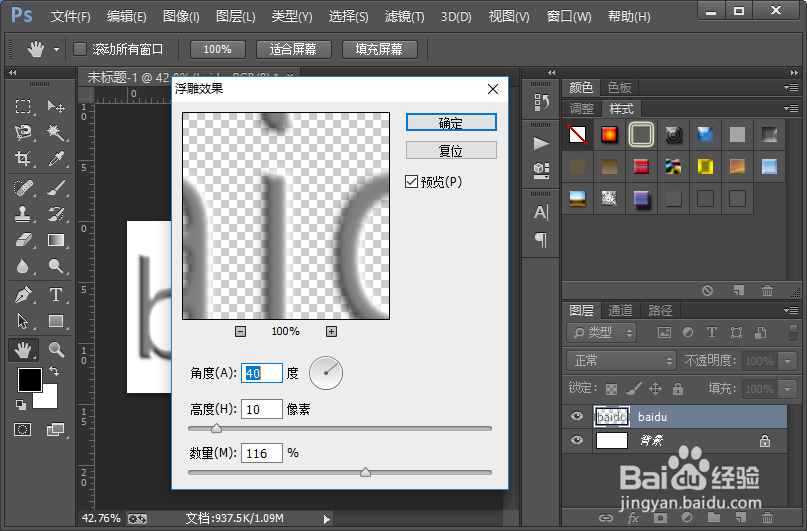Zoom out the emboss preview
Viewport: 807px width, 531px height.
(240, 331)
